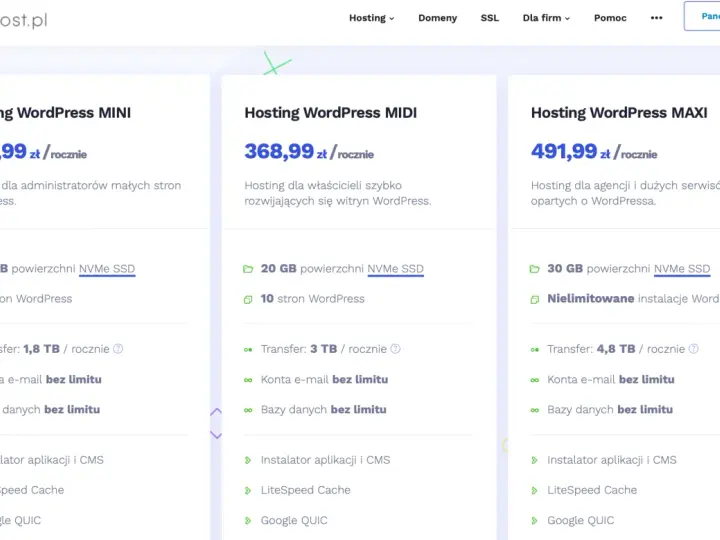The height and width of the screenshot is (540, 720).
Task: Select the Hosting WordPress MINI heading
Action: pyautogui.click(x=65, y=113)
